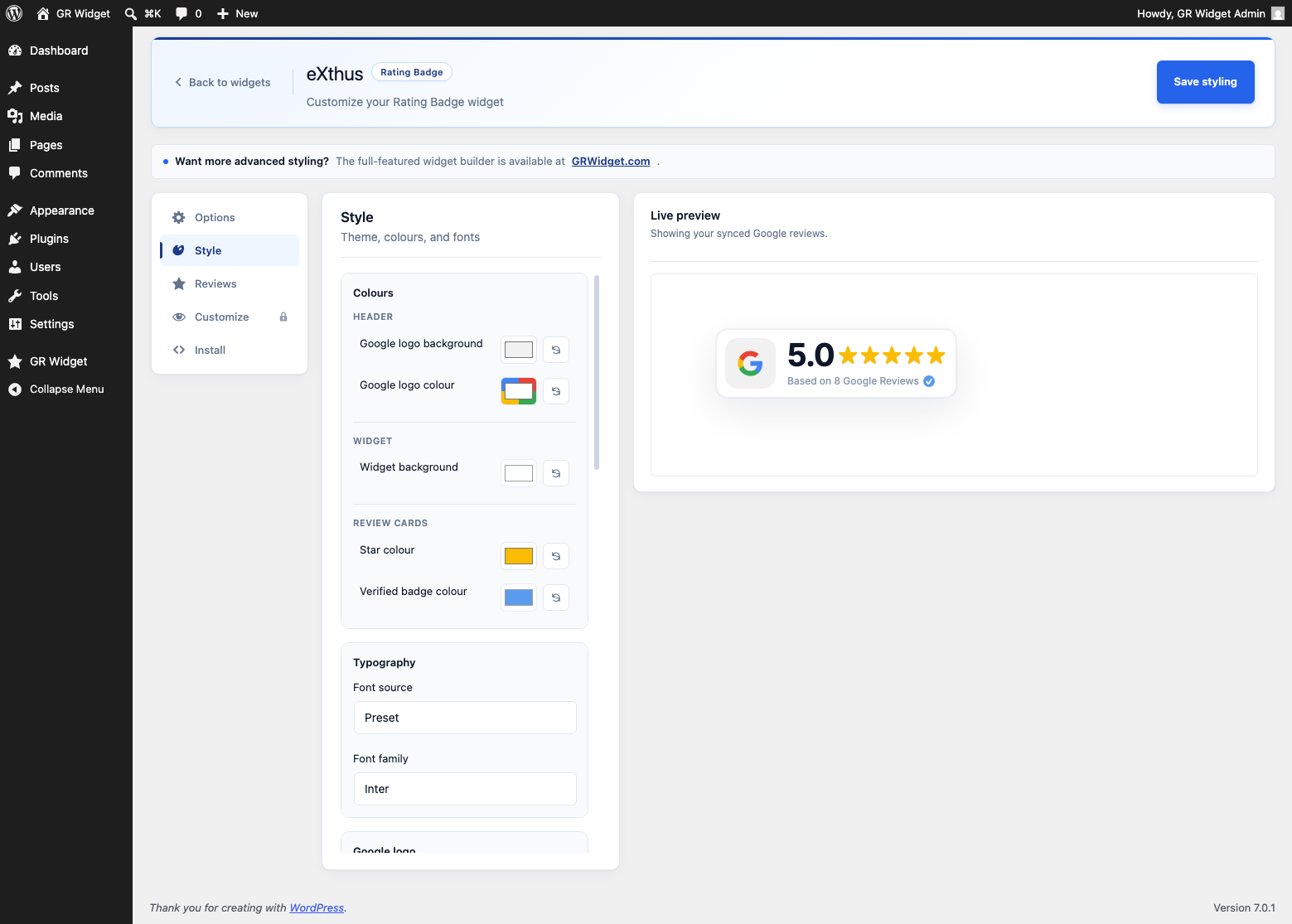Click the Dashboard gauge icon
This screenshot has height=924, width=1292.
(x=15, y=51)
